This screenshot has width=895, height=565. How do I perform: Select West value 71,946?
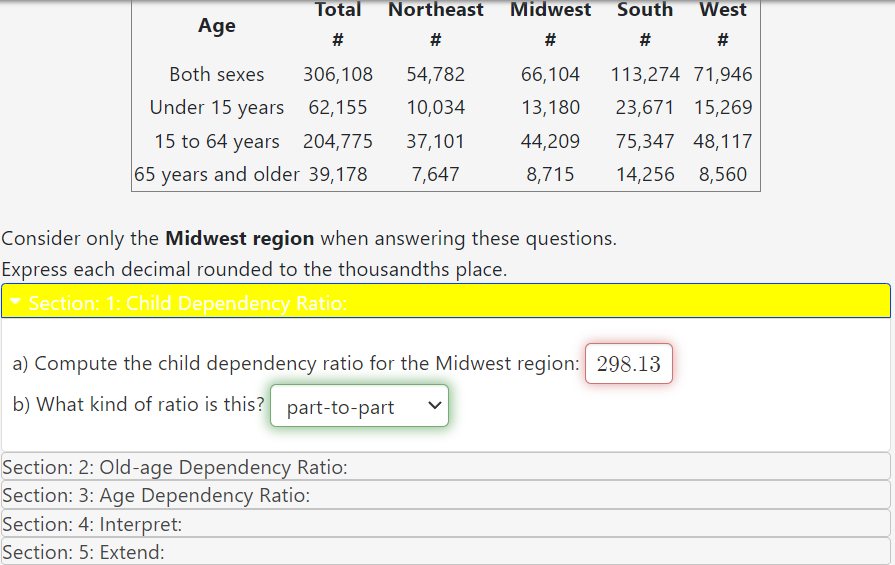click(723, 74)
